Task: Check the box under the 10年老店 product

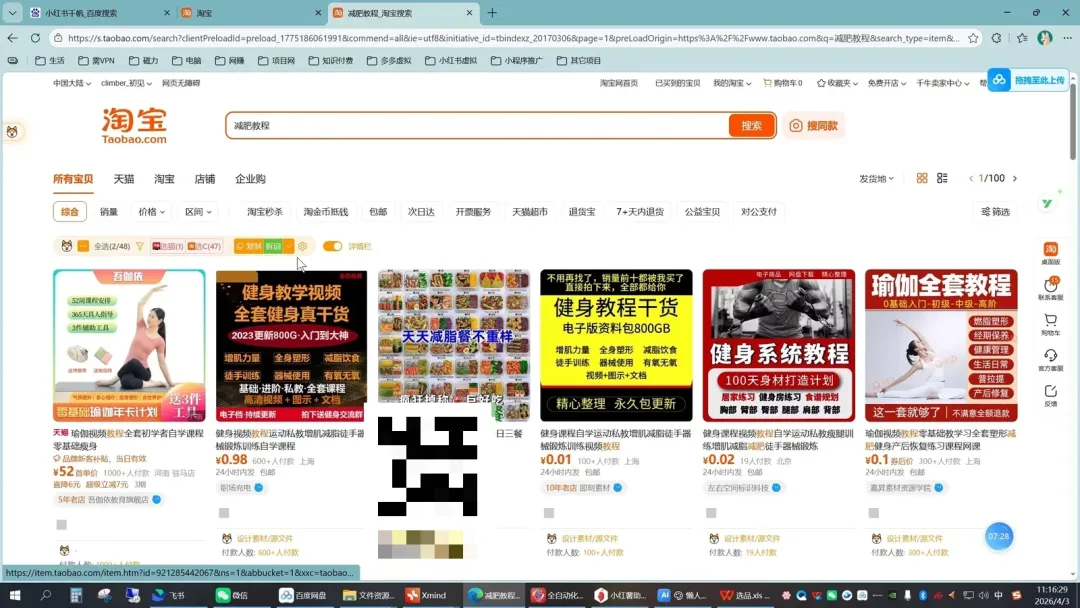Action: pos(549,513)
